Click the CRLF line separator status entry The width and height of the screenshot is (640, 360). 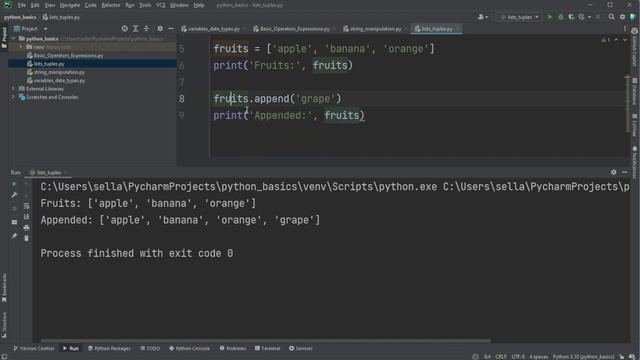501,357
